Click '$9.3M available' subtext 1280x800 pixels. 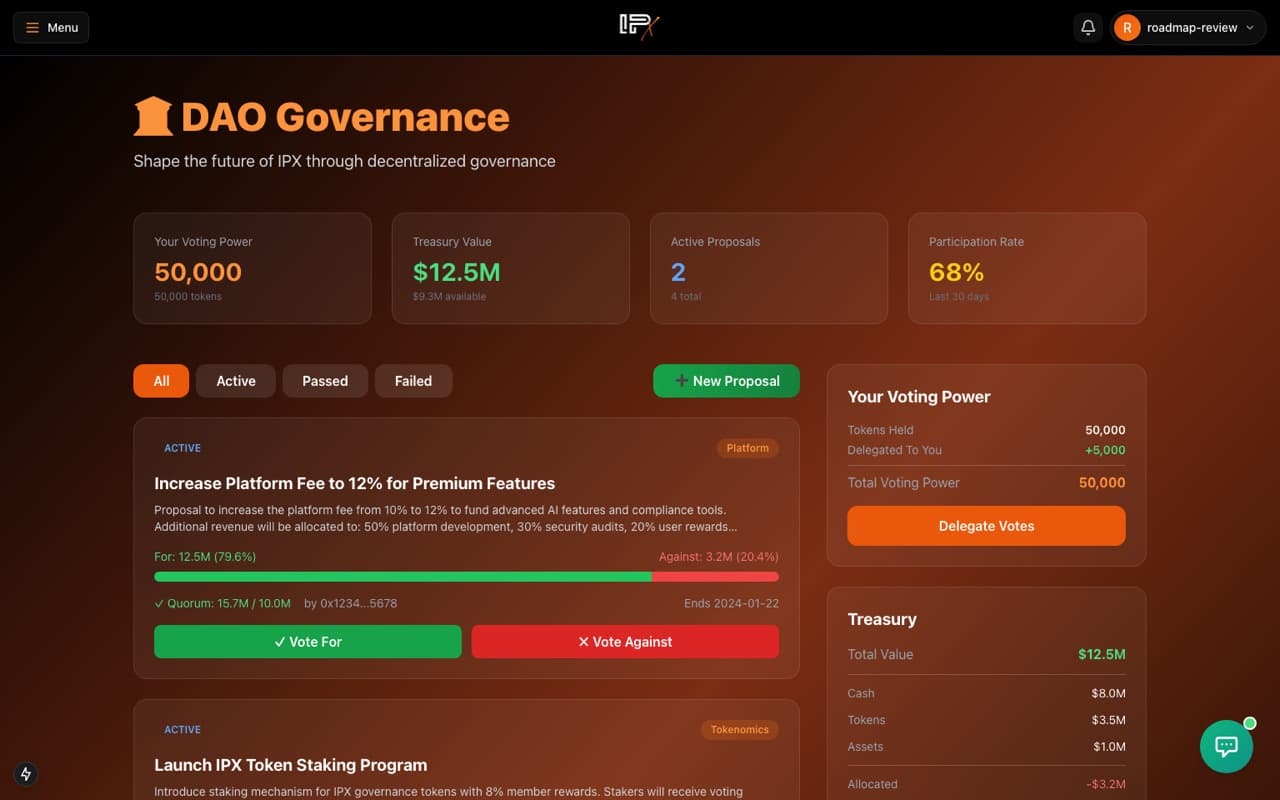pos(449,297)
